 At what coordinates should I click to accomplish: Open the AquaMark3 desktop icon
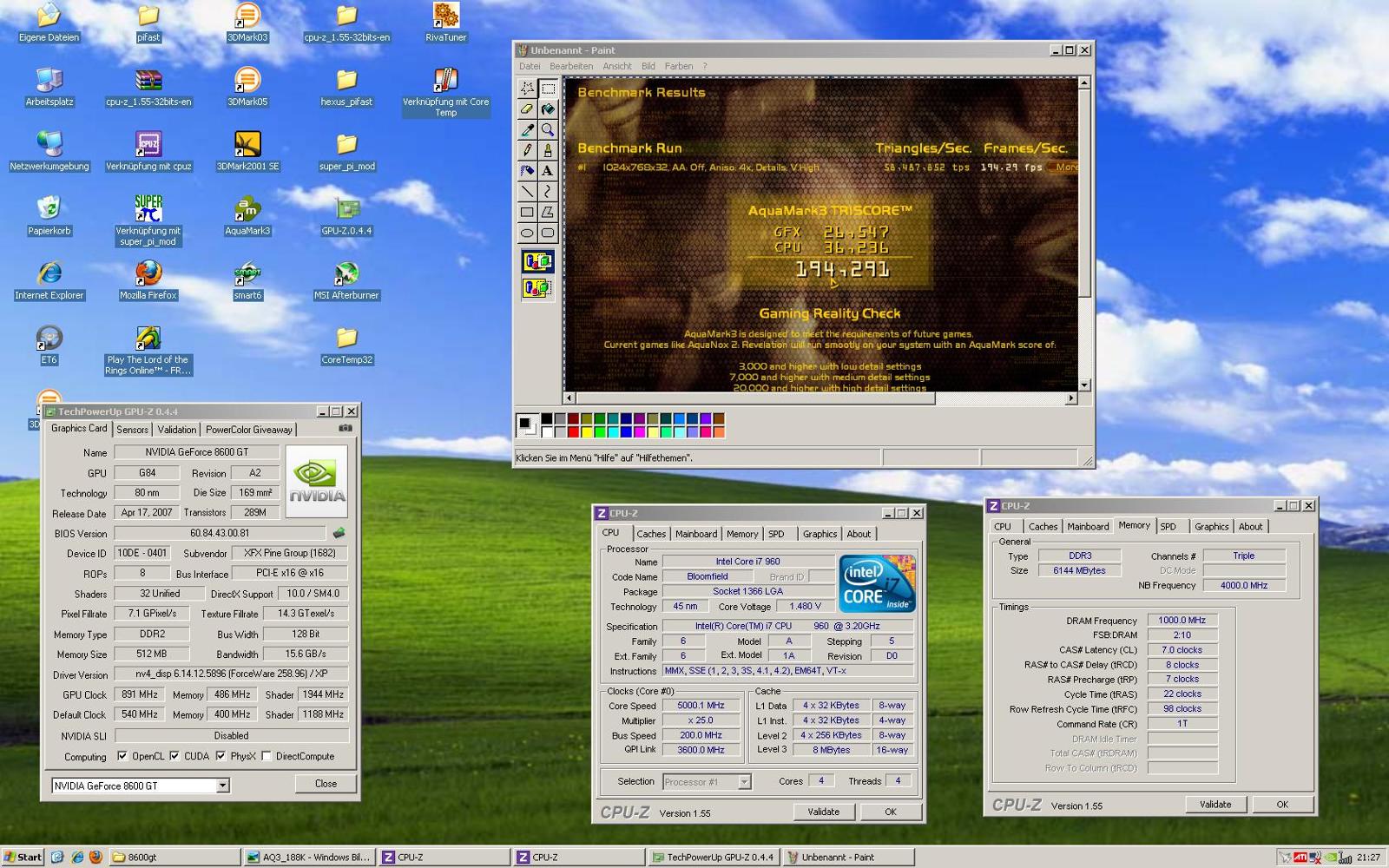point(247,215)
